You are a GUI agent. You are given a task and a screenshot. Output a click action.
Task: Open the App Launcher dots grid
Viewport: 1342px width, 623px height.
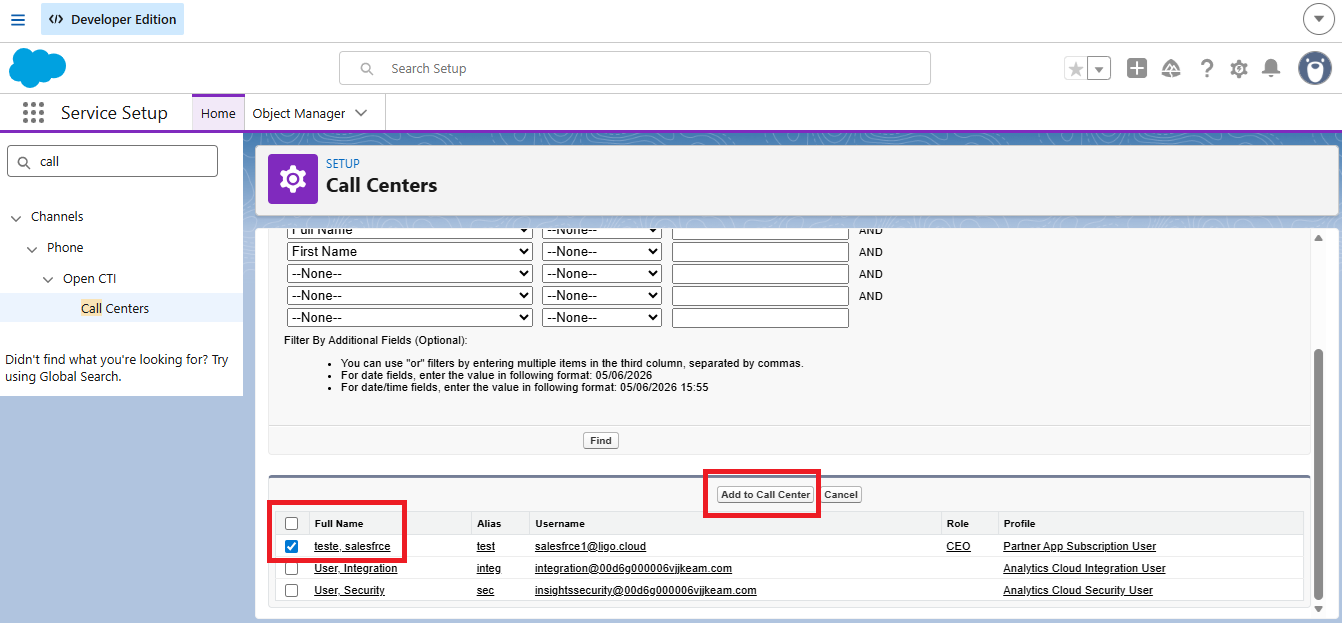(33, 113)
